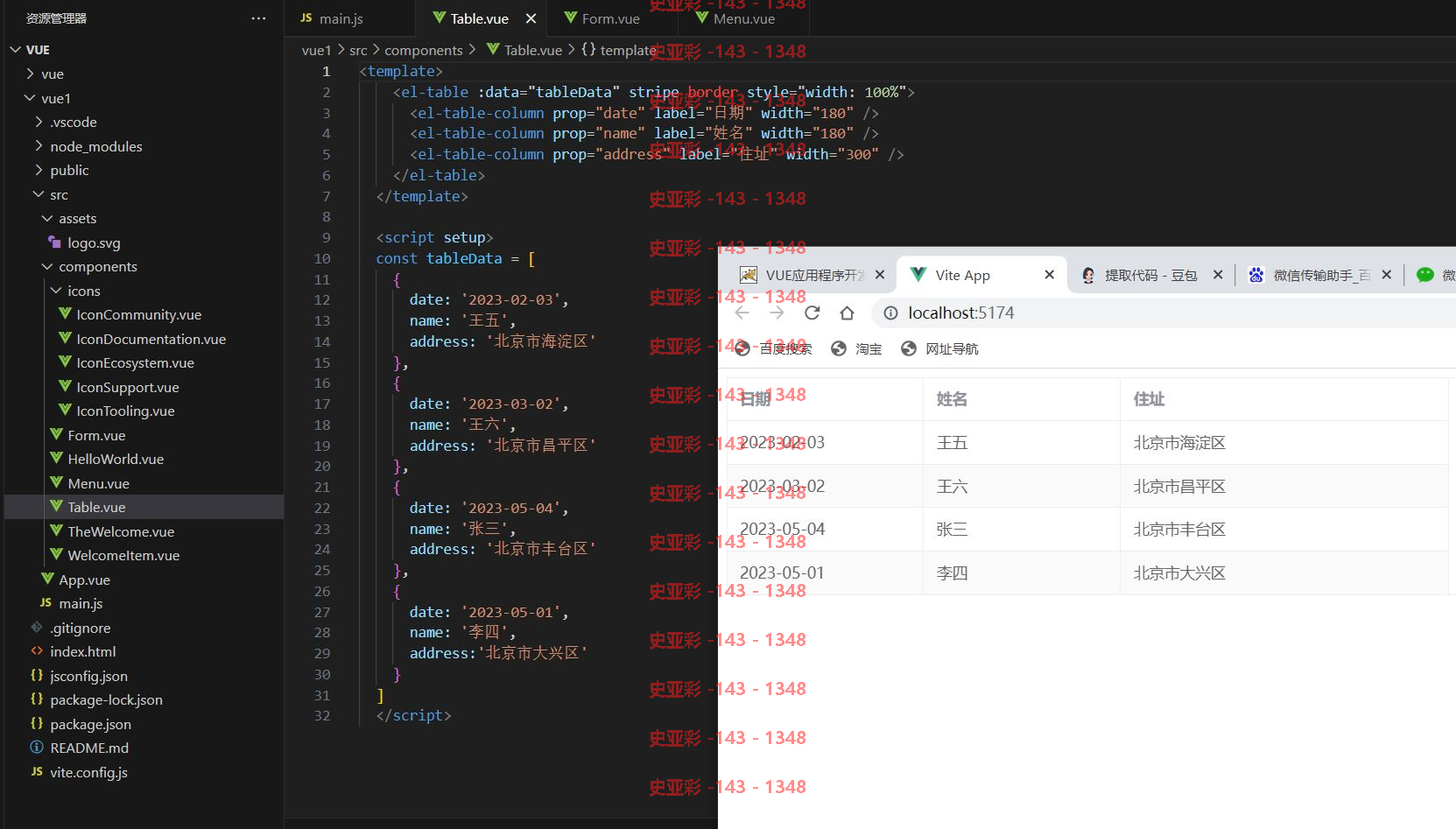Click components in the breadcrumb path
The width and height of the screenshot is (1456, 829).
(x=424, y=50)
